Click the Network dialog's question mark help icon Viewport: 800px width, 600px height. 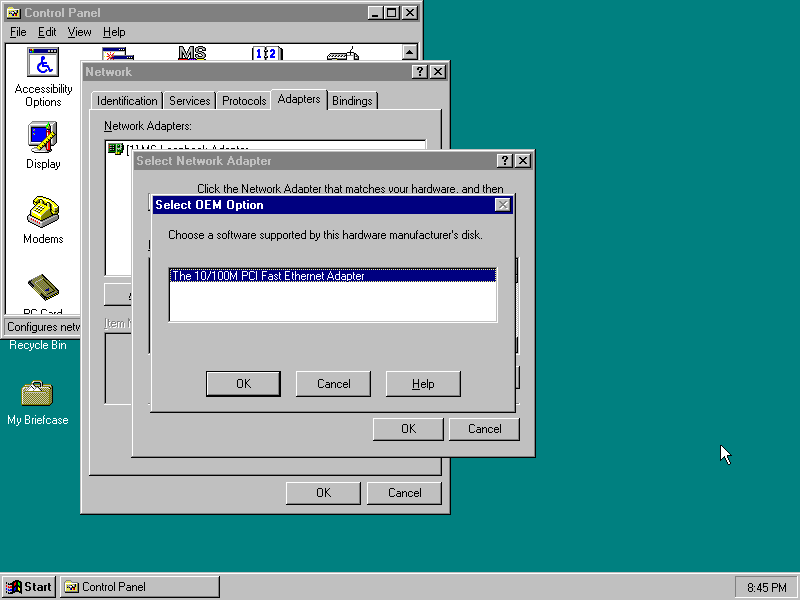(418, 72)
